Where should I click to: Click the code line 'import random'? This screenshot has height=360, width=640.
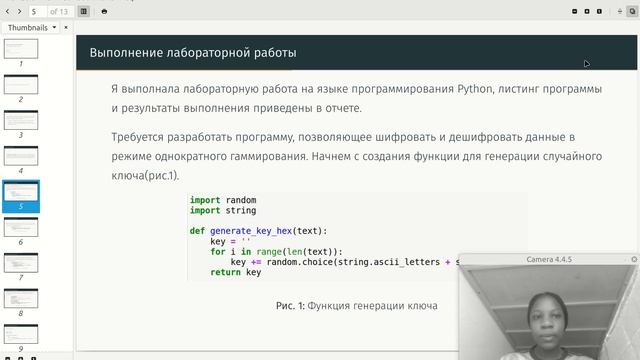223,200
